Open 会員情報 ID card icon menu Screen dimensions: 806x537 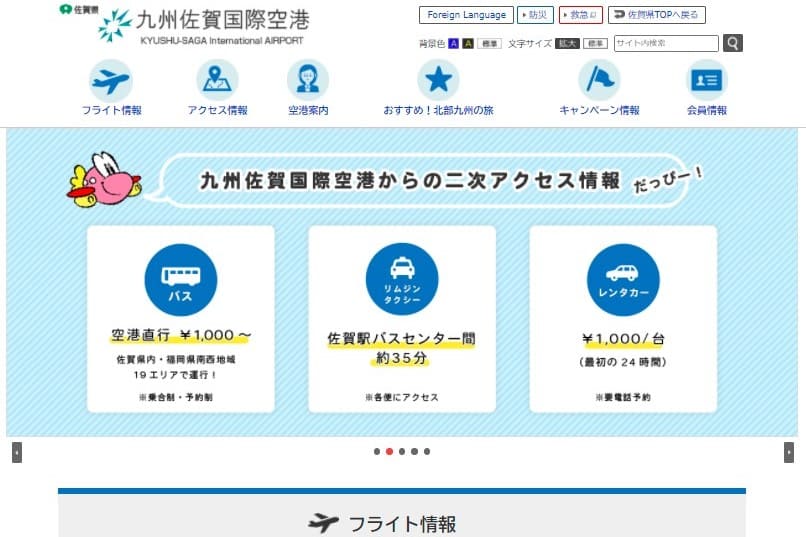707,81
